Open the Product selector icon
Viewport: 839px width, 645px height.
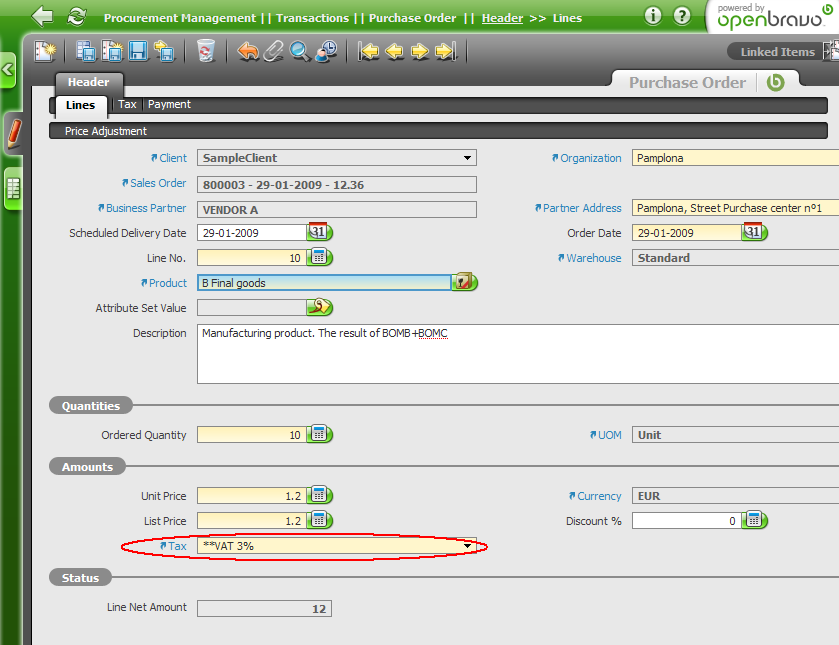(x=463, y=283)
